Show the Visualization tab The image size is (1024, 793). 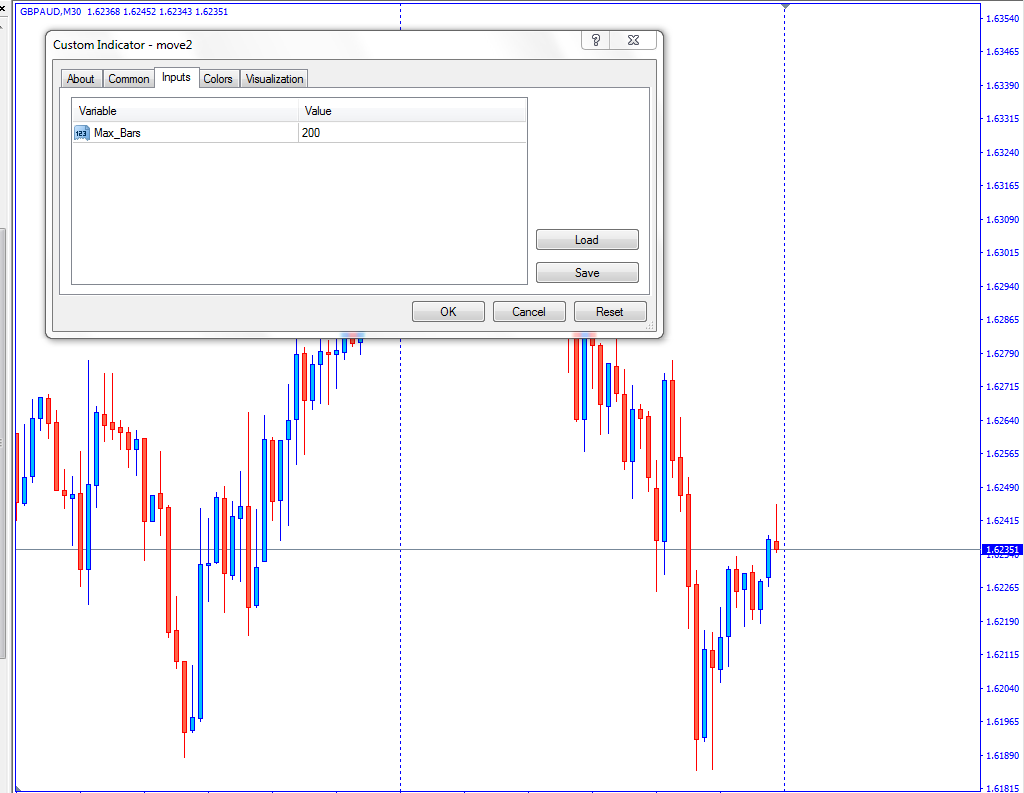coord(274,79)
